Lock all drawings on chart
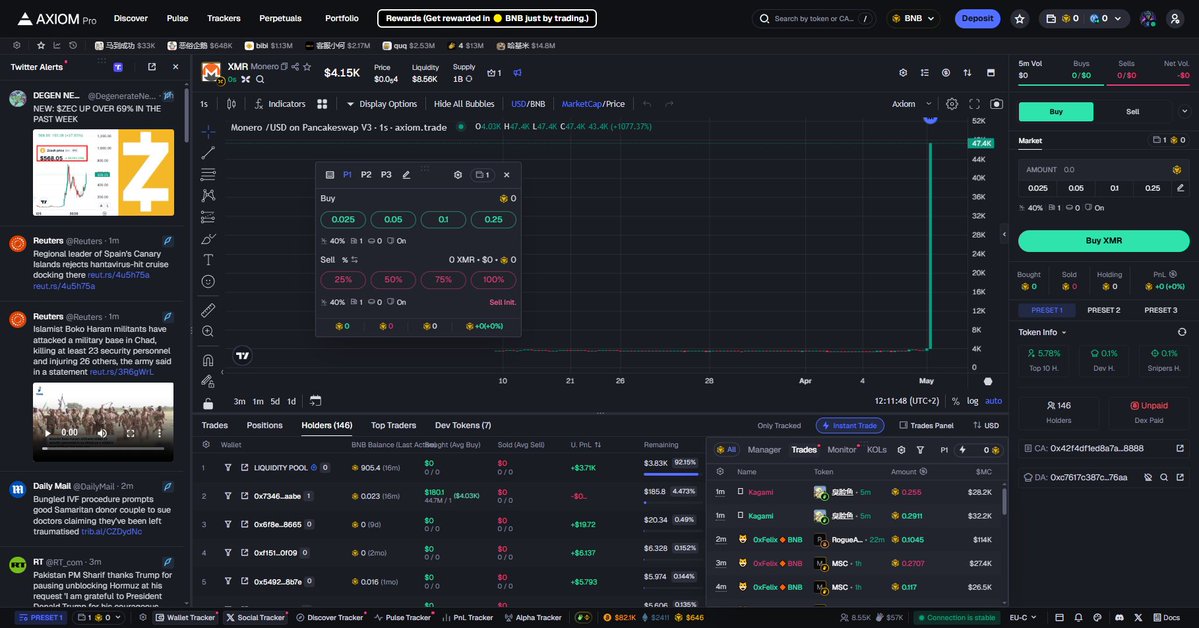The height and width of the screenshot is (628, 1199). click(208, 403)
